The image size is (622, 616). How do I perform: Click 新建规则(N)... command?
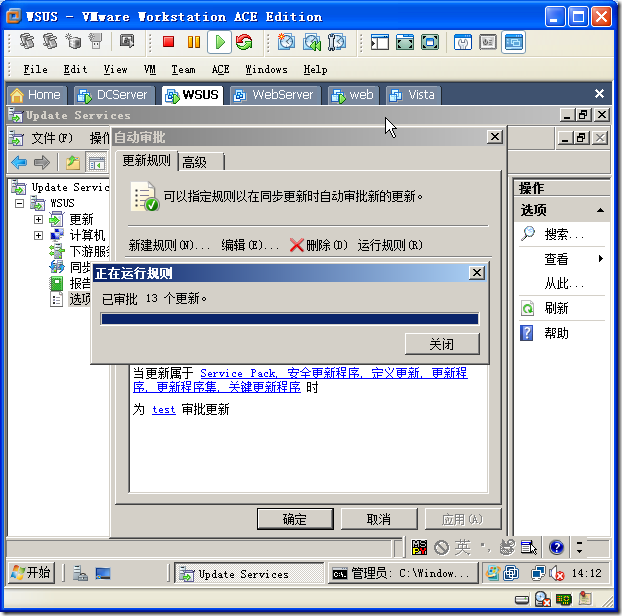pyautogui.click(x=169, y=245)
